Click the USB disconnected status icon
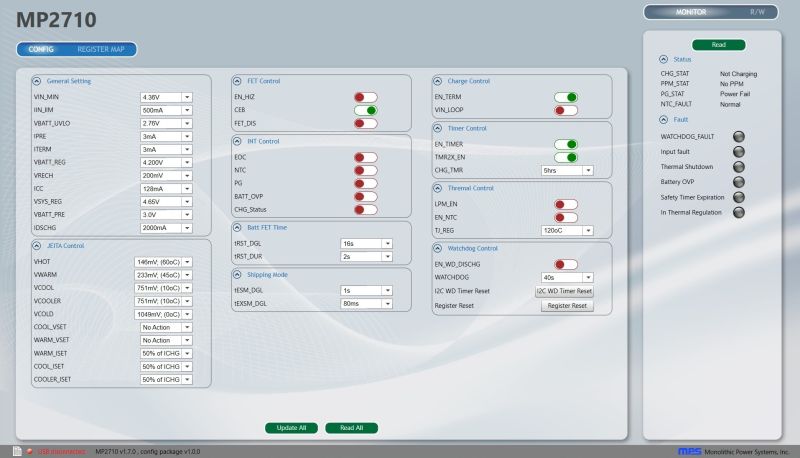The image size is (800, 458). [29, 451]
